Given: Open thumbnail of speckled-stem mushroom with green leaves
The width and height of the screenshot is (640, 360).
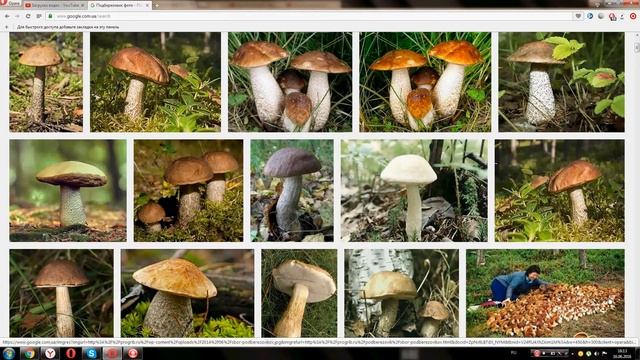Looking at the screenshot, I should [561, 82].
